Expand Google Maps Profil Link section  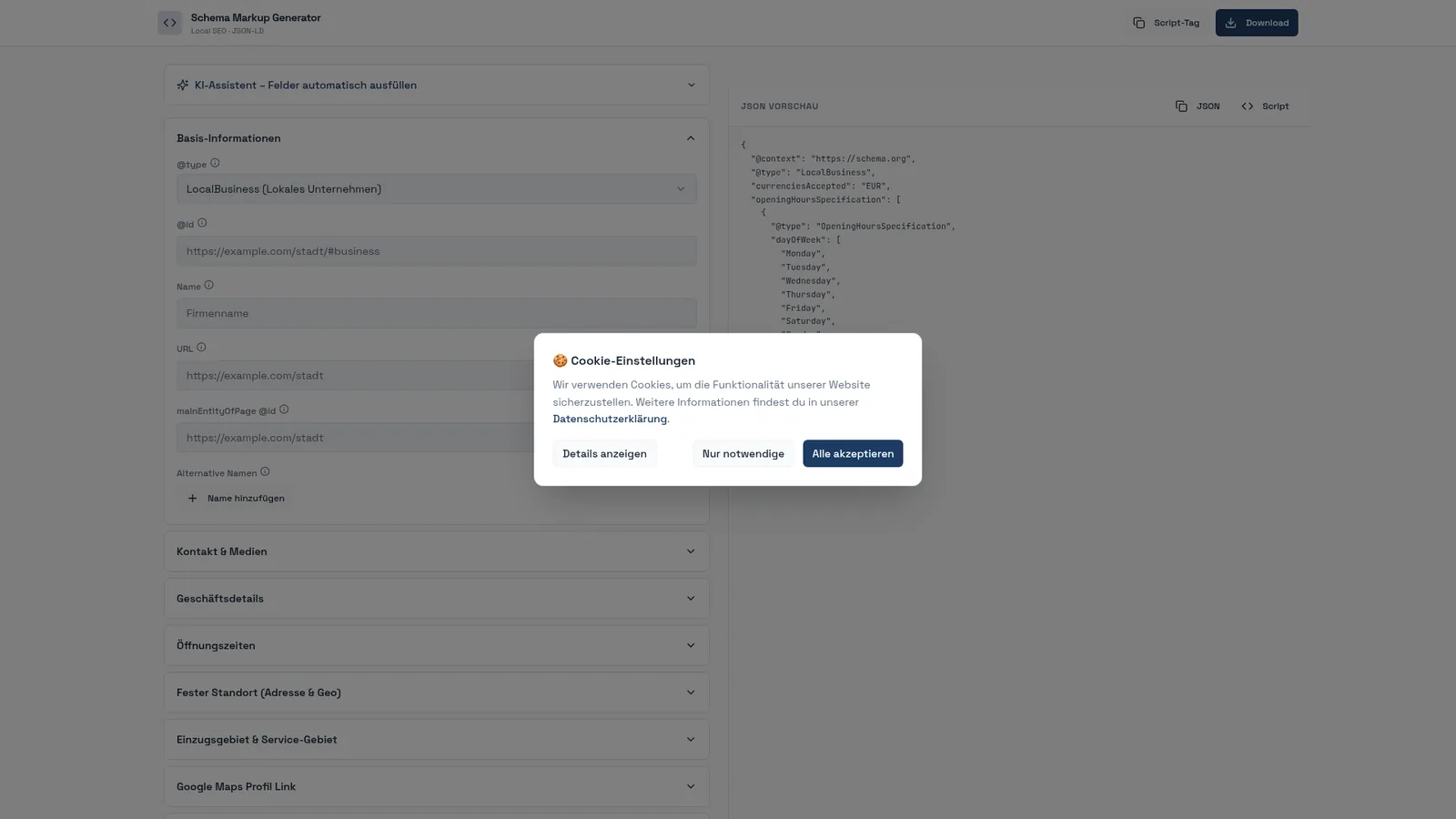click(437, 786)
